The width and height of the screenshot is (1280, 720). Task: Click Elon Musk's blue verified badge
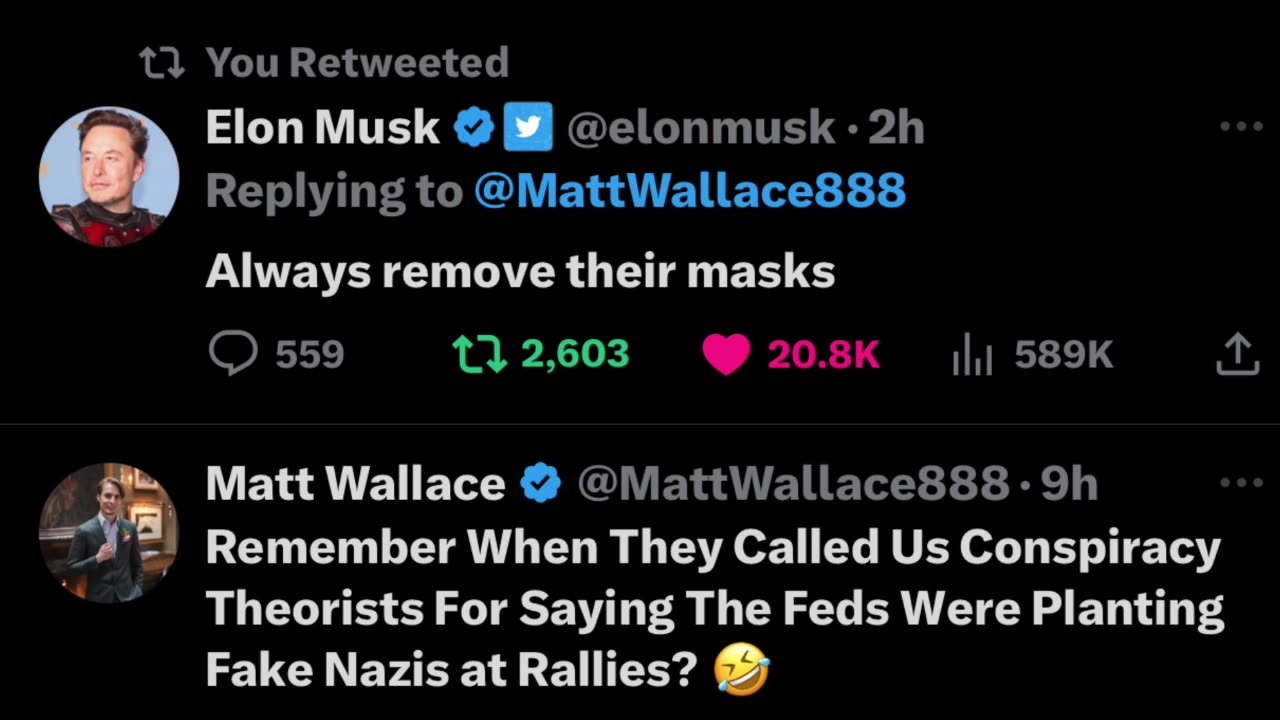[x=473, y=128]
